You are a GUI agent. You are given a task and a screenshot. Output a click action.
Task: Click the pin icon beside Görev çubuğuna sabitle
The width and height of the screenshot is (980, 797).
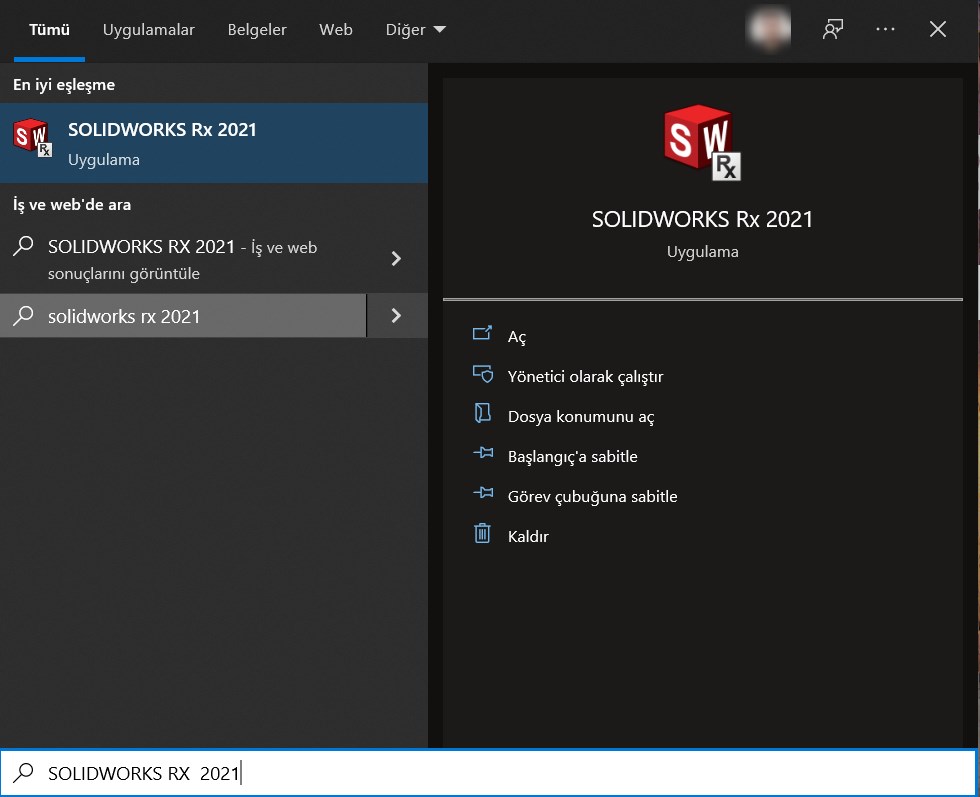pos(483,493)
